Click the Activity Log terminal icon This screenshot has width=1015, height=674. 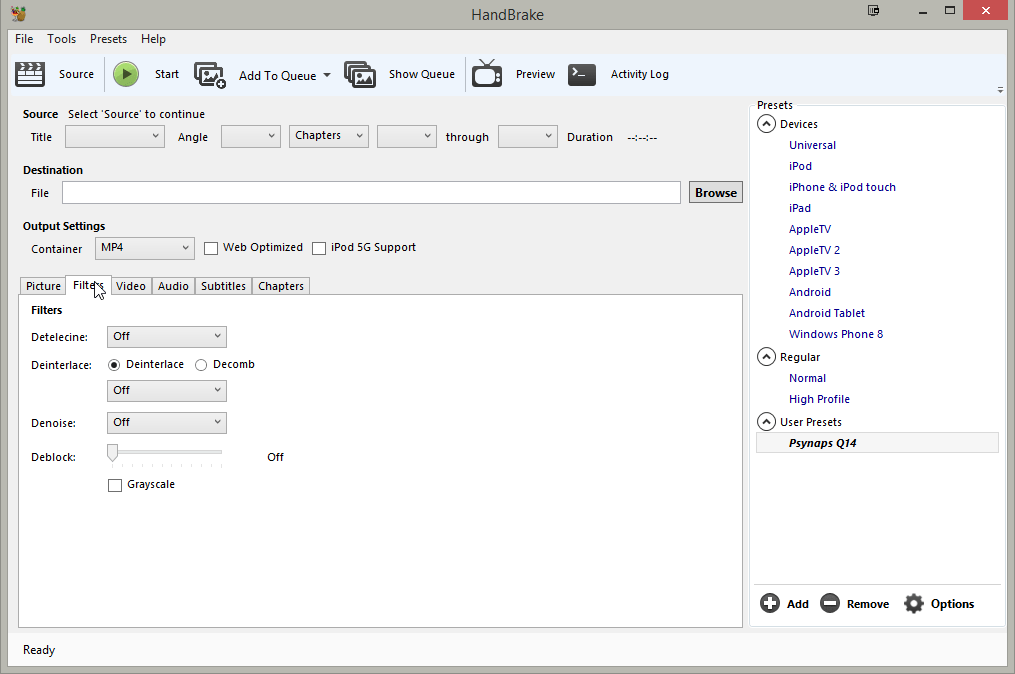pos(582,74)
